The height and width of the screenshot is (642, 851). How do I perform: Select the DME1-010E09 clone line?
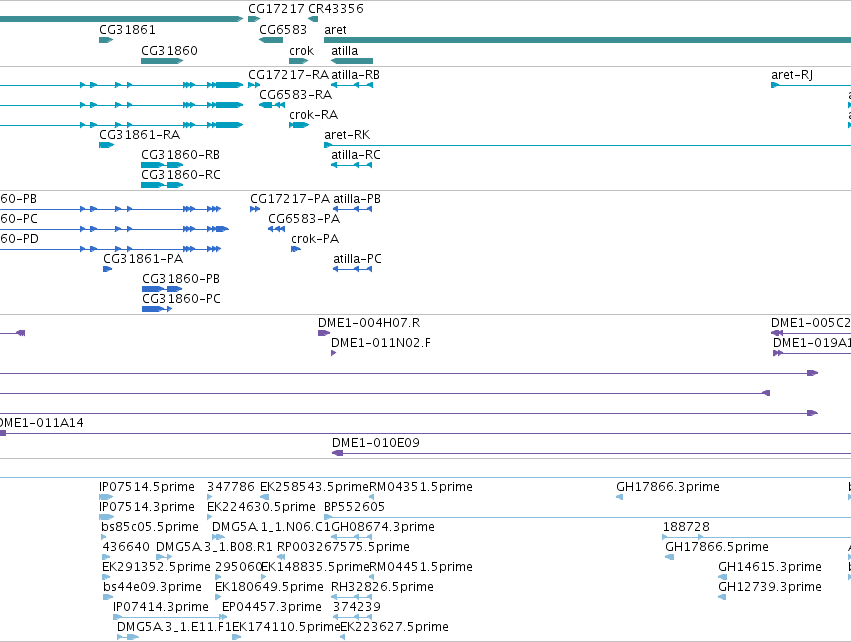point(592,453)
